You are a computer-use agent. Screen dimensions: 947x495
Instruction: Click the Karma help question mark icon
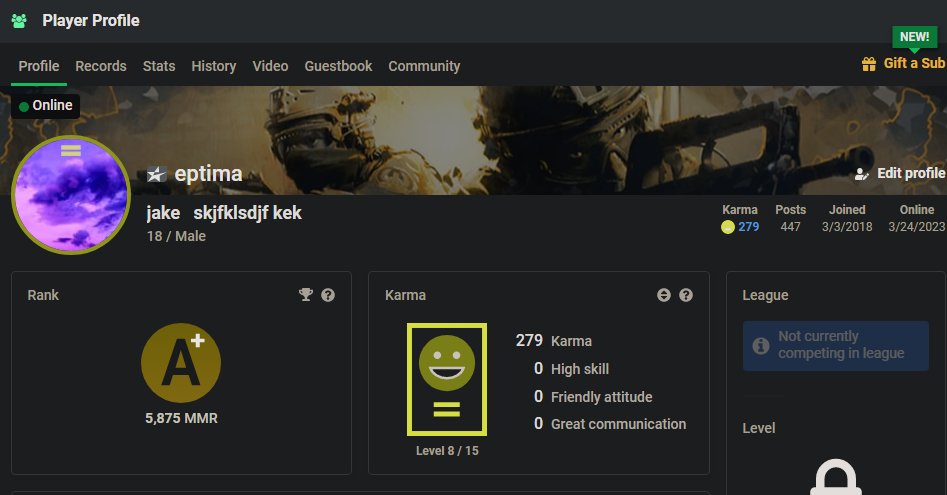click(x=685, y=295)
